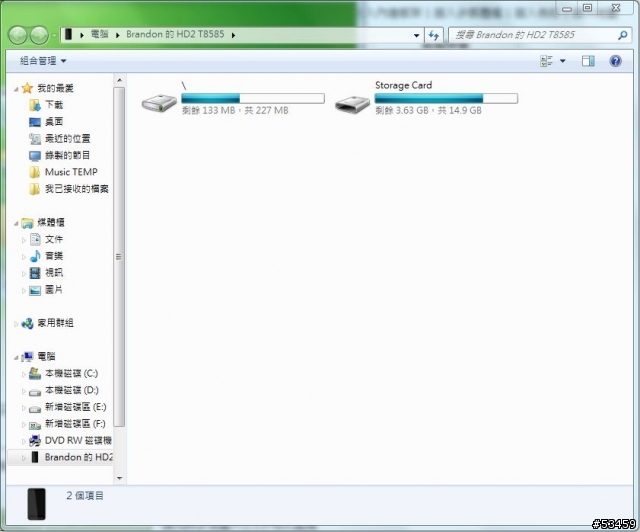640x532 pixels.
Task: Select the 圖片 library
Action: pos(54,290)
